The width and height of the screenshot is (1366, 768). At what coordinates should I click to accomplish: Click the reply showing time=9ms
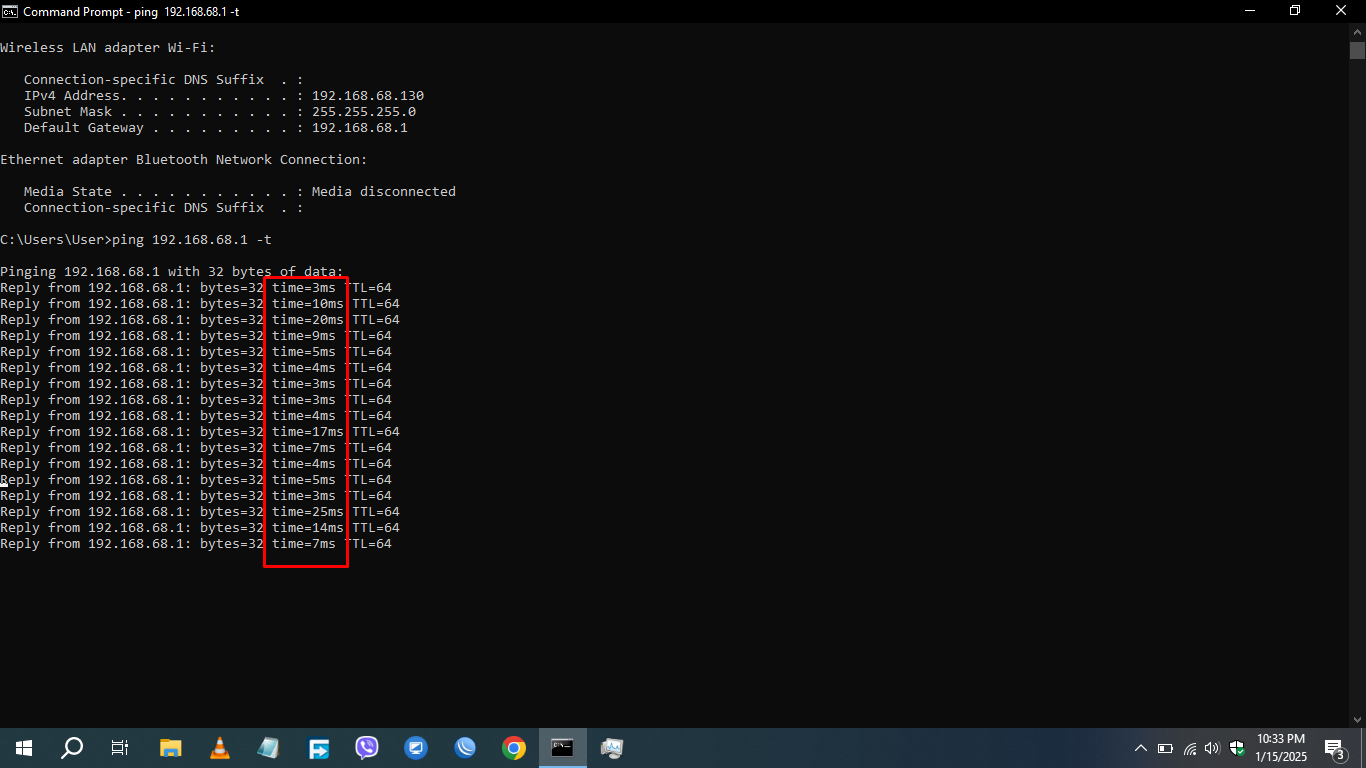coord(196,336)
